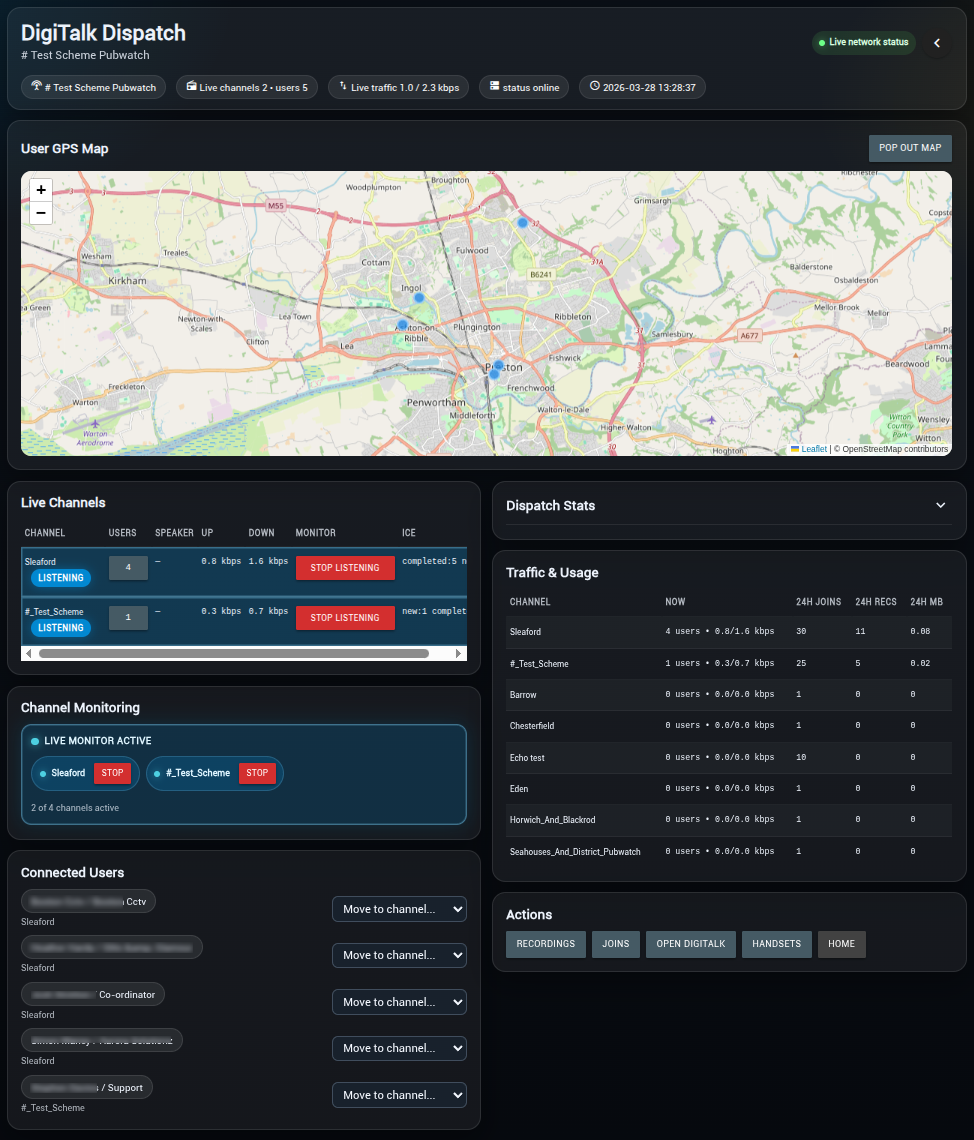Toggle the LISTENING pill for #_Test_Scheme channel
This screenshot has height=1140, width=974.
(x=60, y=627)
